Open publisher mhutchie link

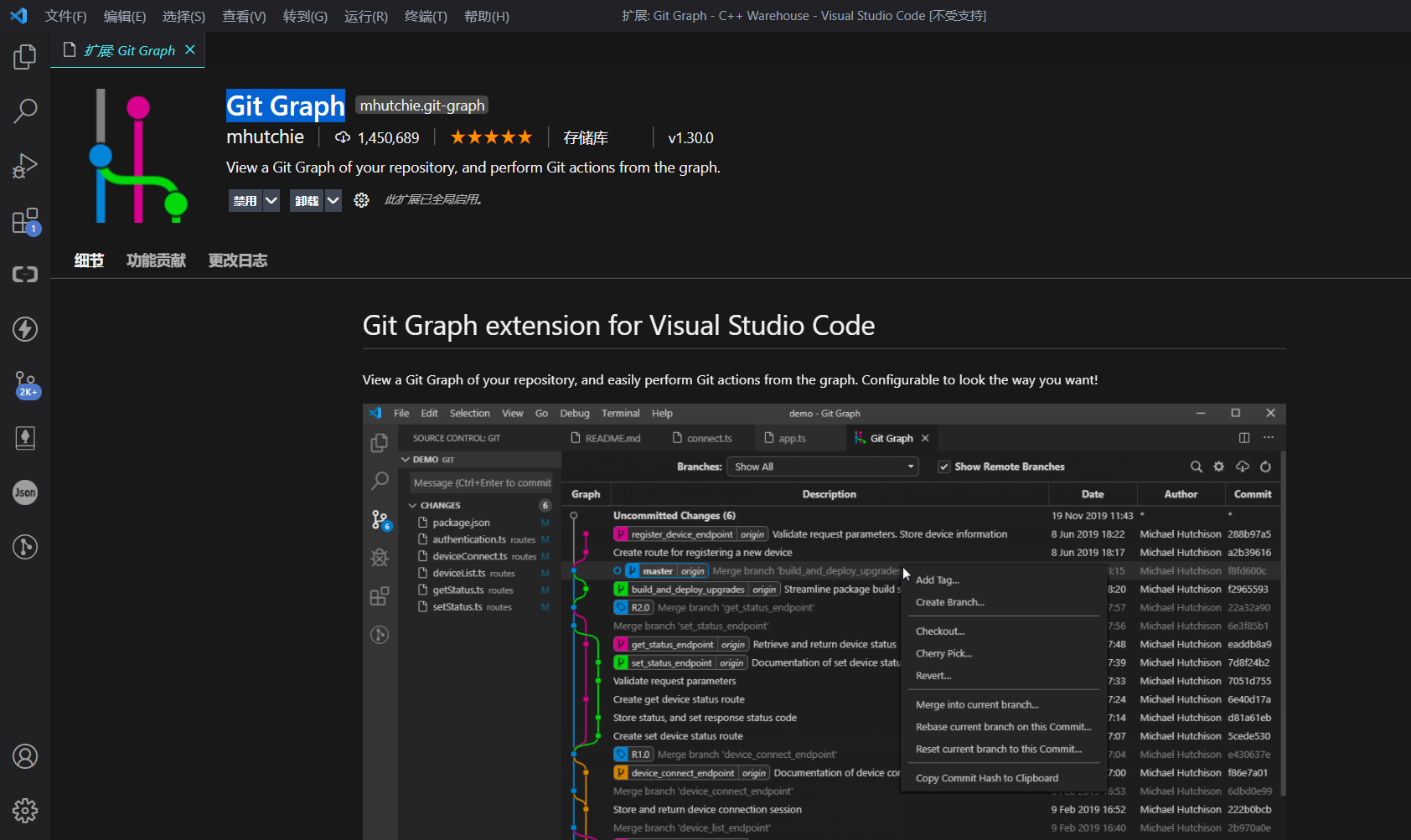coord(265,137)
